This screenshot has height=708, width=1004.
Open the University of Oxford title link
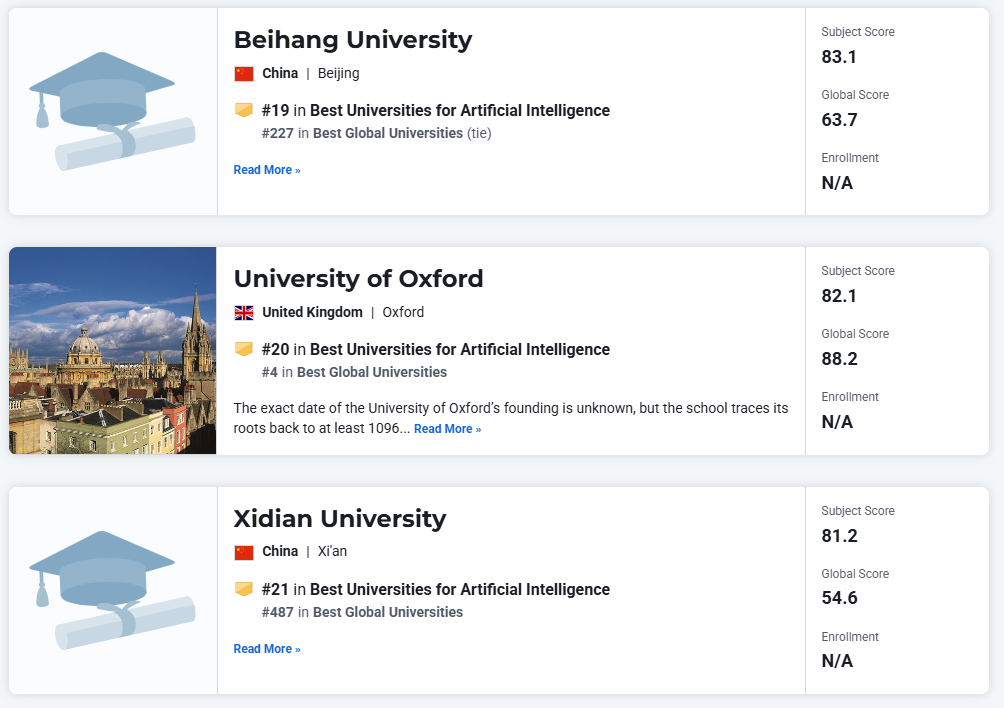pos(358,279)
